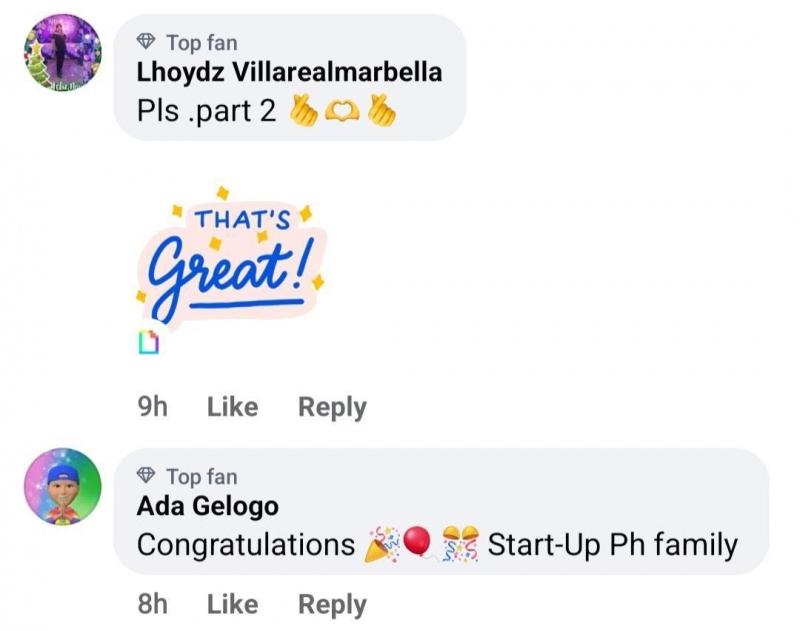
Task: Reply to Ada Gelogo's comment
Action: click(332, 604)
